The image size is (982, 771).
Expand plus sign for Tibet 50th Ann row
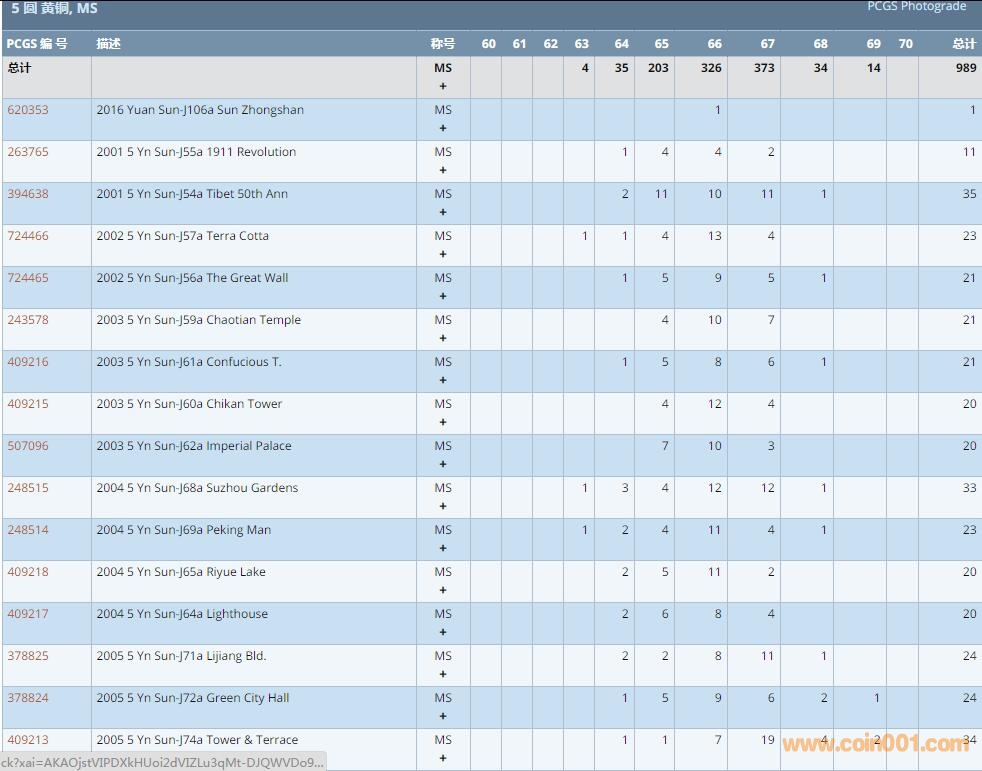[x=443, y=212]
